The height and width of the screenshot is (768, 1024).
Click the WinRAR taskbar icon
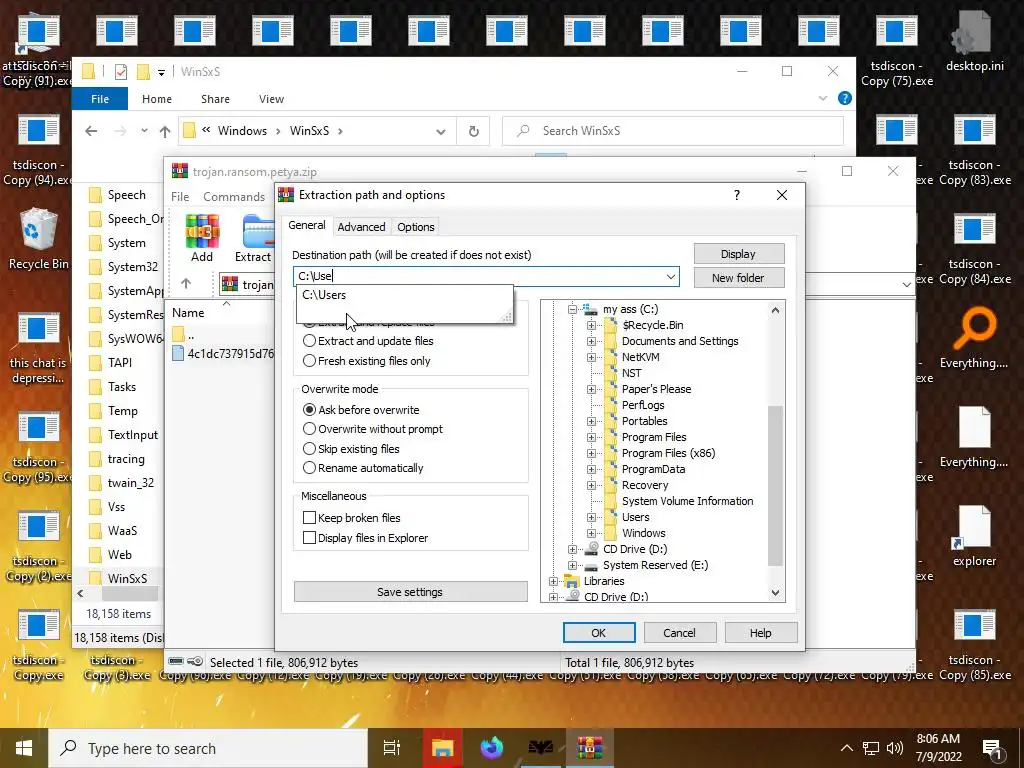tap(589, 748)
